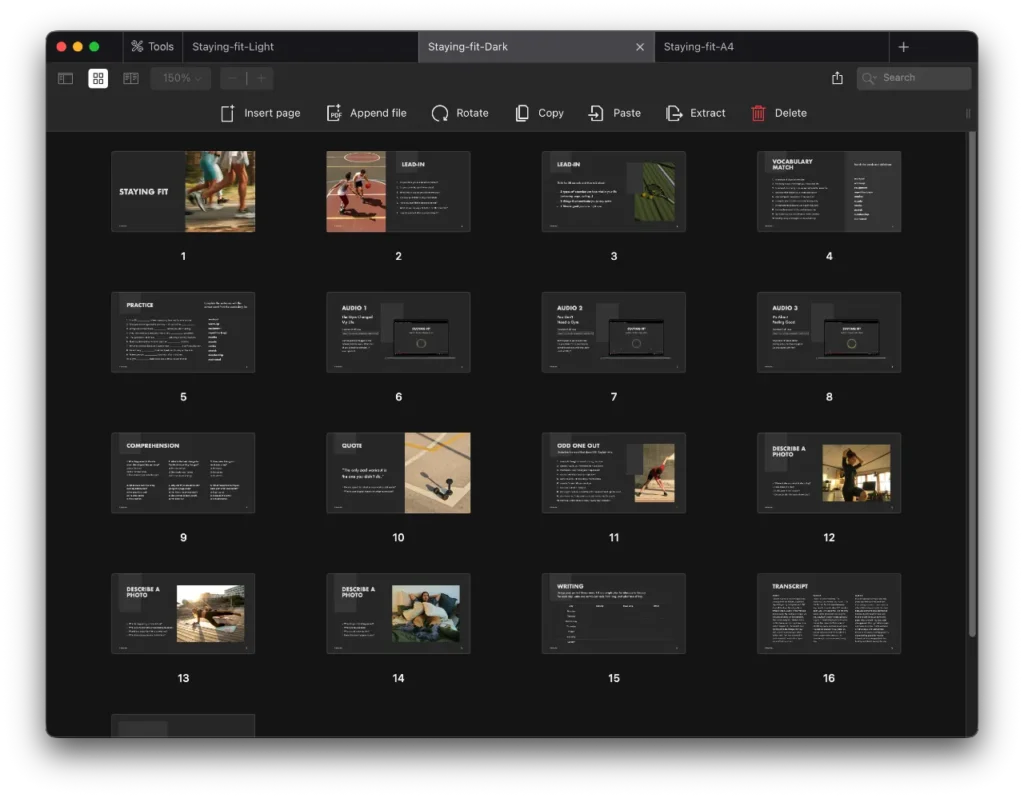This screenshot has width=1024, height=798.
Task: Switch to thumbnail grid view mode
Action: click(98, 78)
